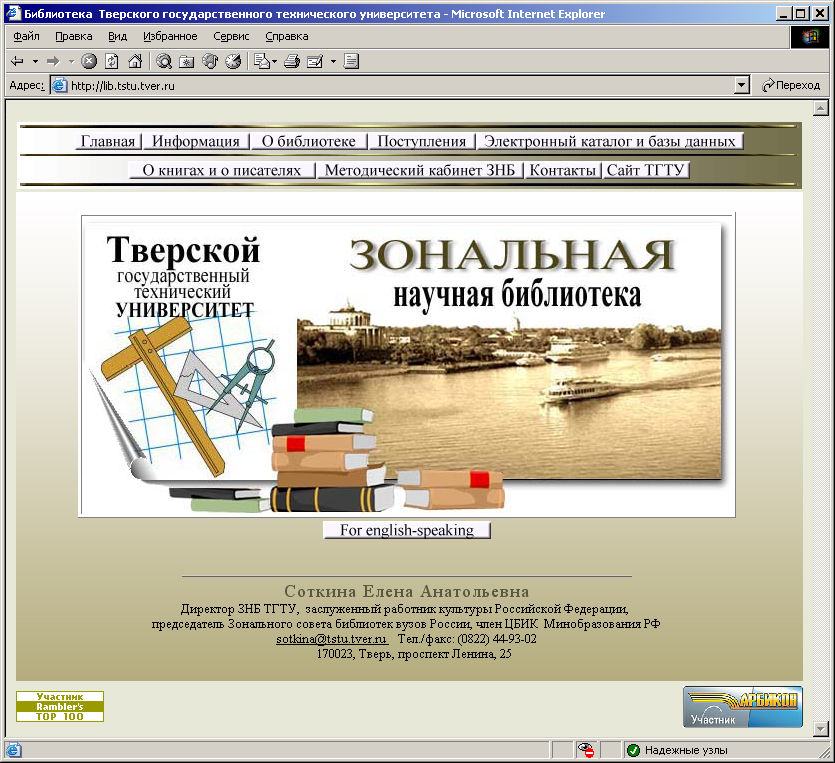
Task: Open the Media pane
Action: point(210,61)
